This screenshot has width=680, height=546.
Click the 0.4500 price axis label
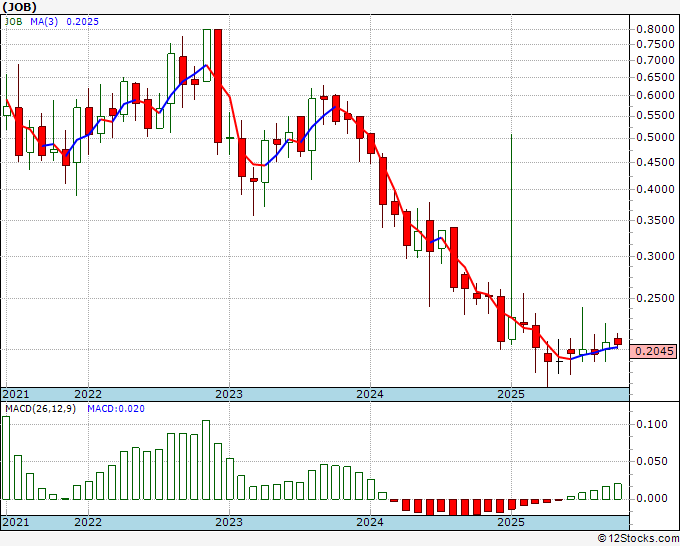655,162
